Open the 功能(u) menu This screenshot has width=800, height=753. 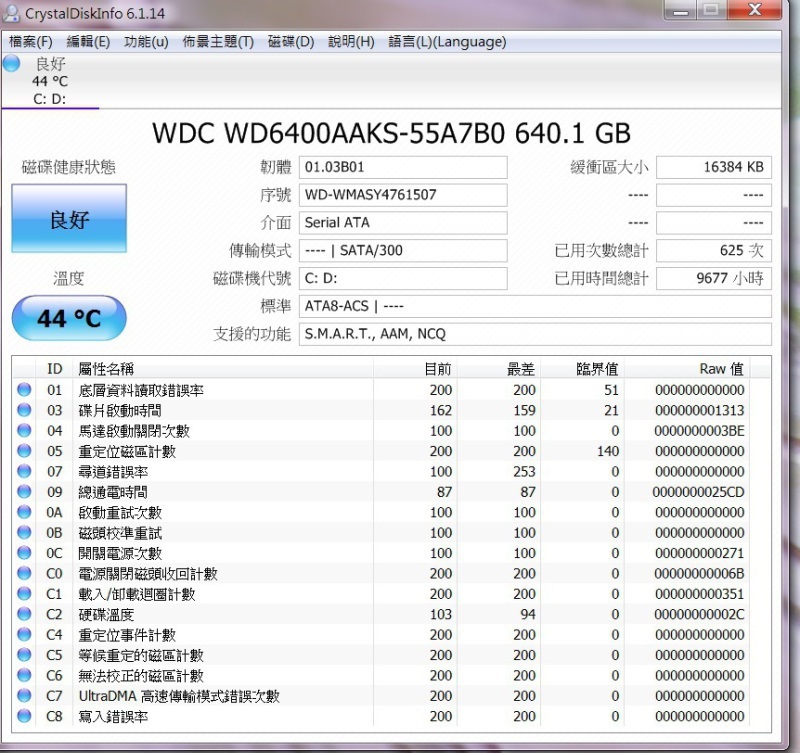(146, 42)
